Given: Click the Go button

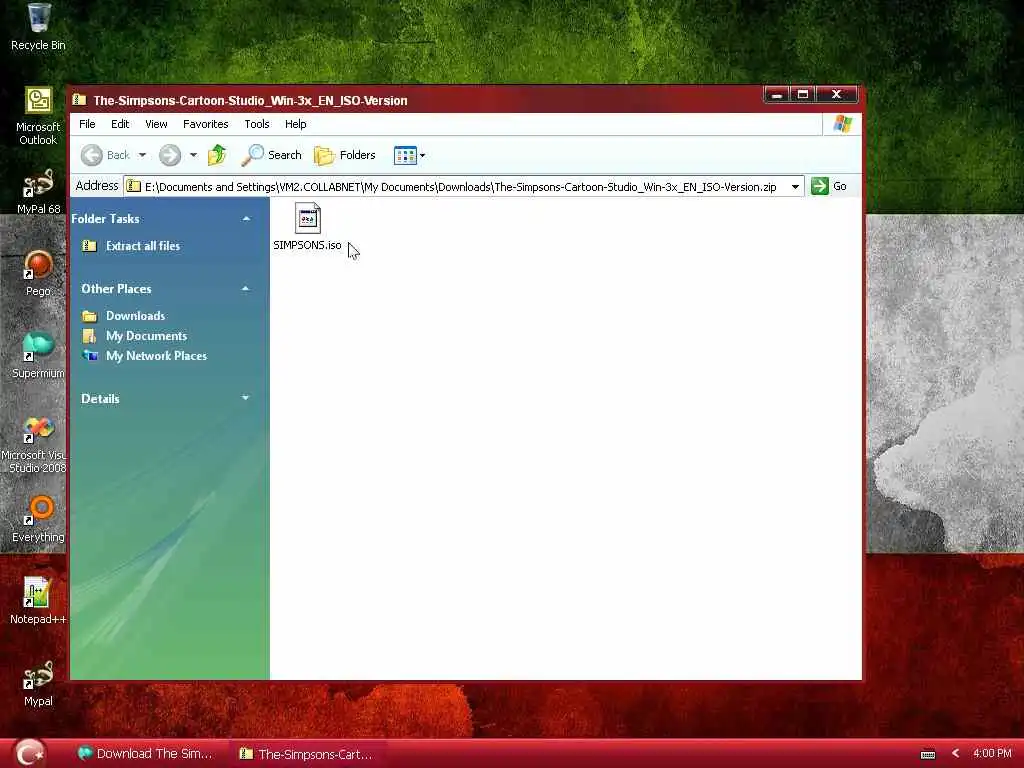Looking at the screenshot, I should click(829, 186).
